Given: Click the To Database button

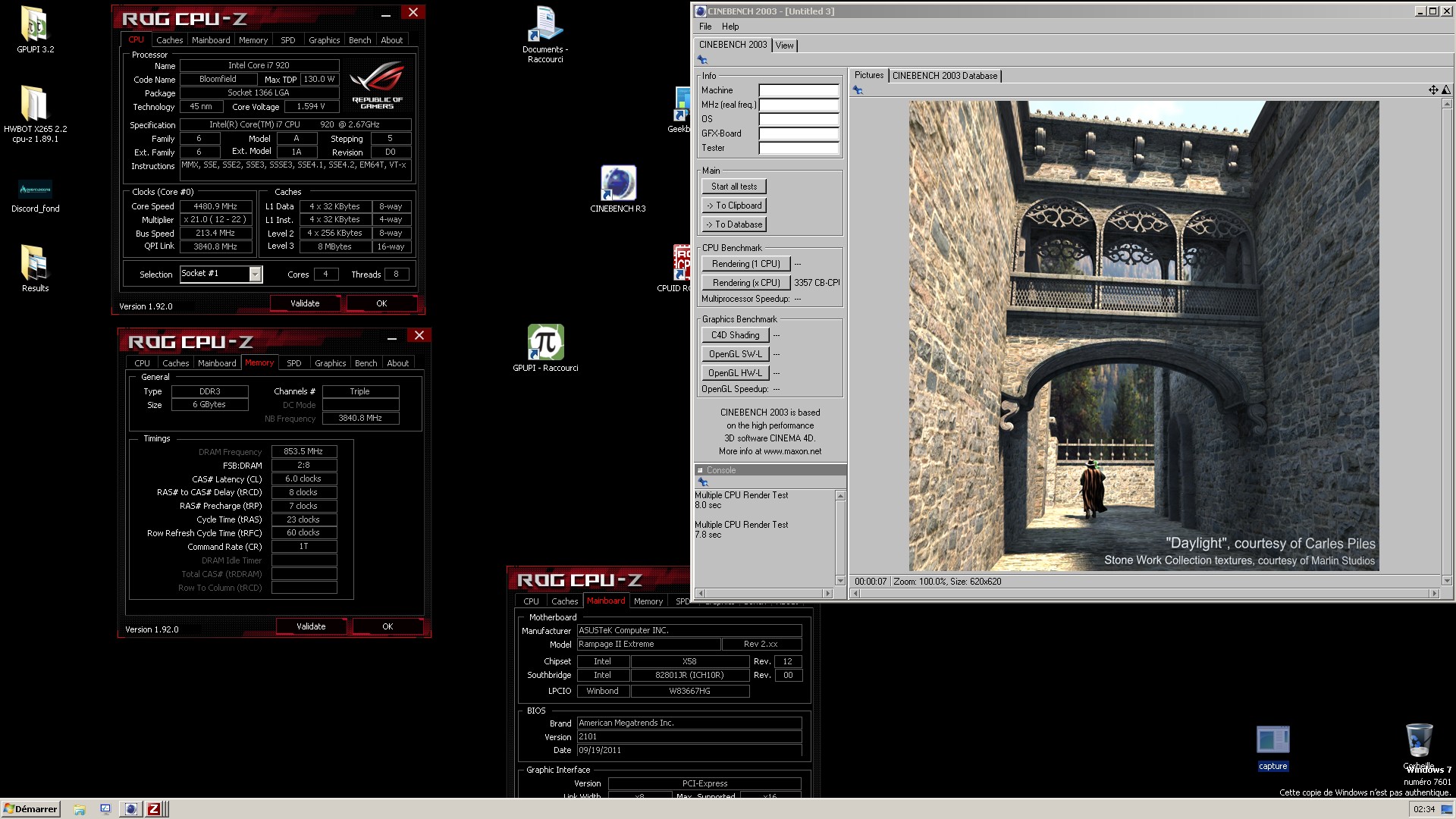Looking at the screenshot, I should (734, 224).
